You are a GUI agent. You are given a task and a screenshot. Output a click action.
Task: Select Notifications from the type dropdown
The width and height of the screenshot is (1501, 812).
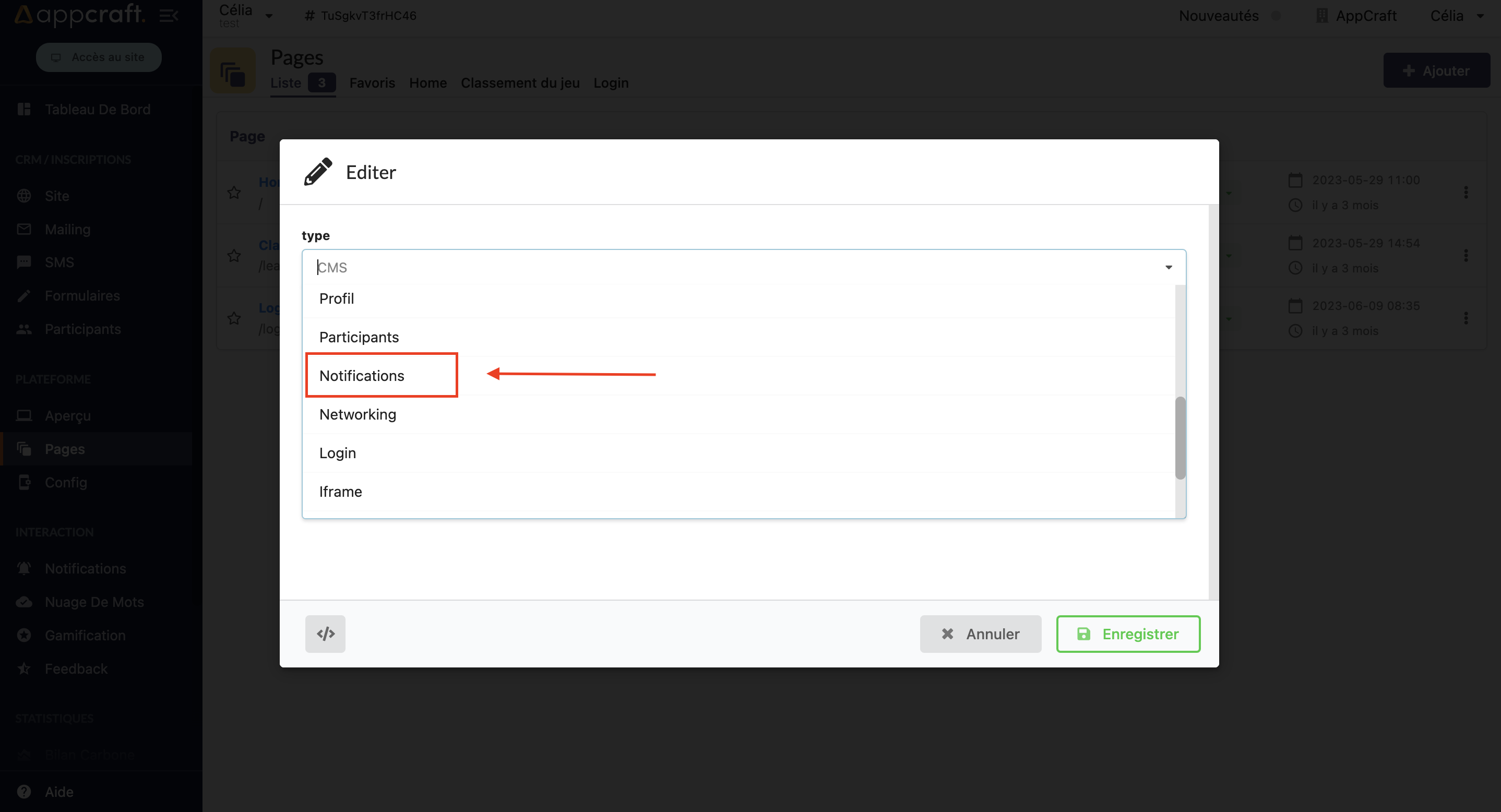[x=361, y=375]
